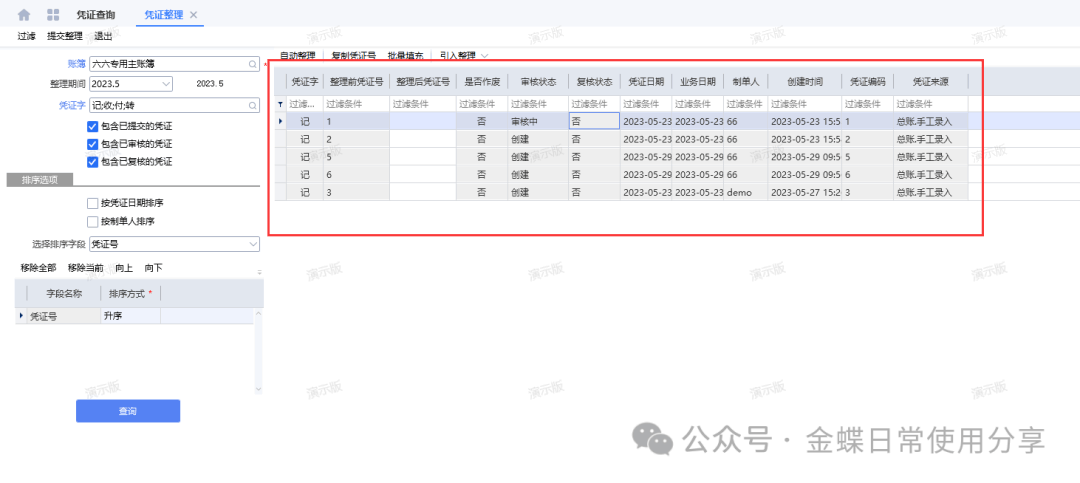Screen dimensions: 1080x483
Task: Click 移除全部 to clear sort fields
Action: click(40, 268)
